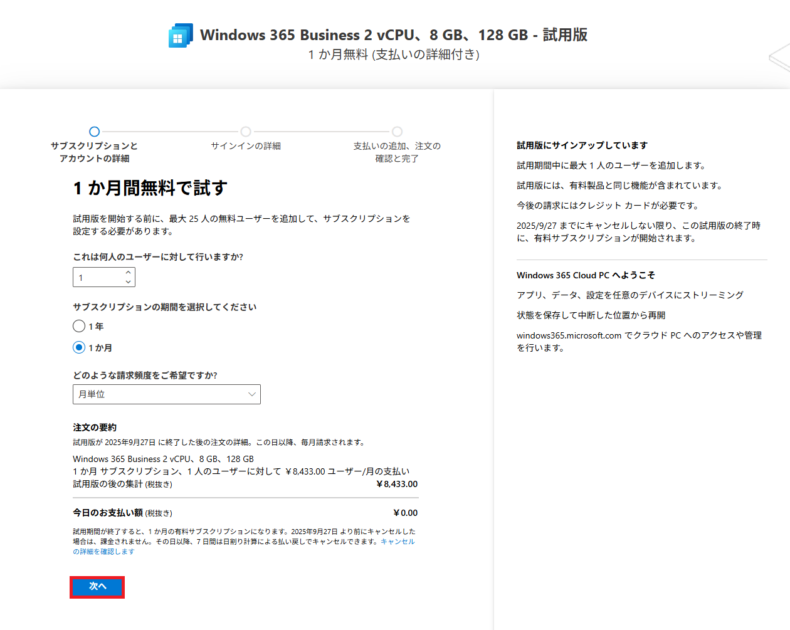Click step circle 支払いの追加、注文の確認と完了
This screenshot has height=630, width=790.
tap(397, 132)
